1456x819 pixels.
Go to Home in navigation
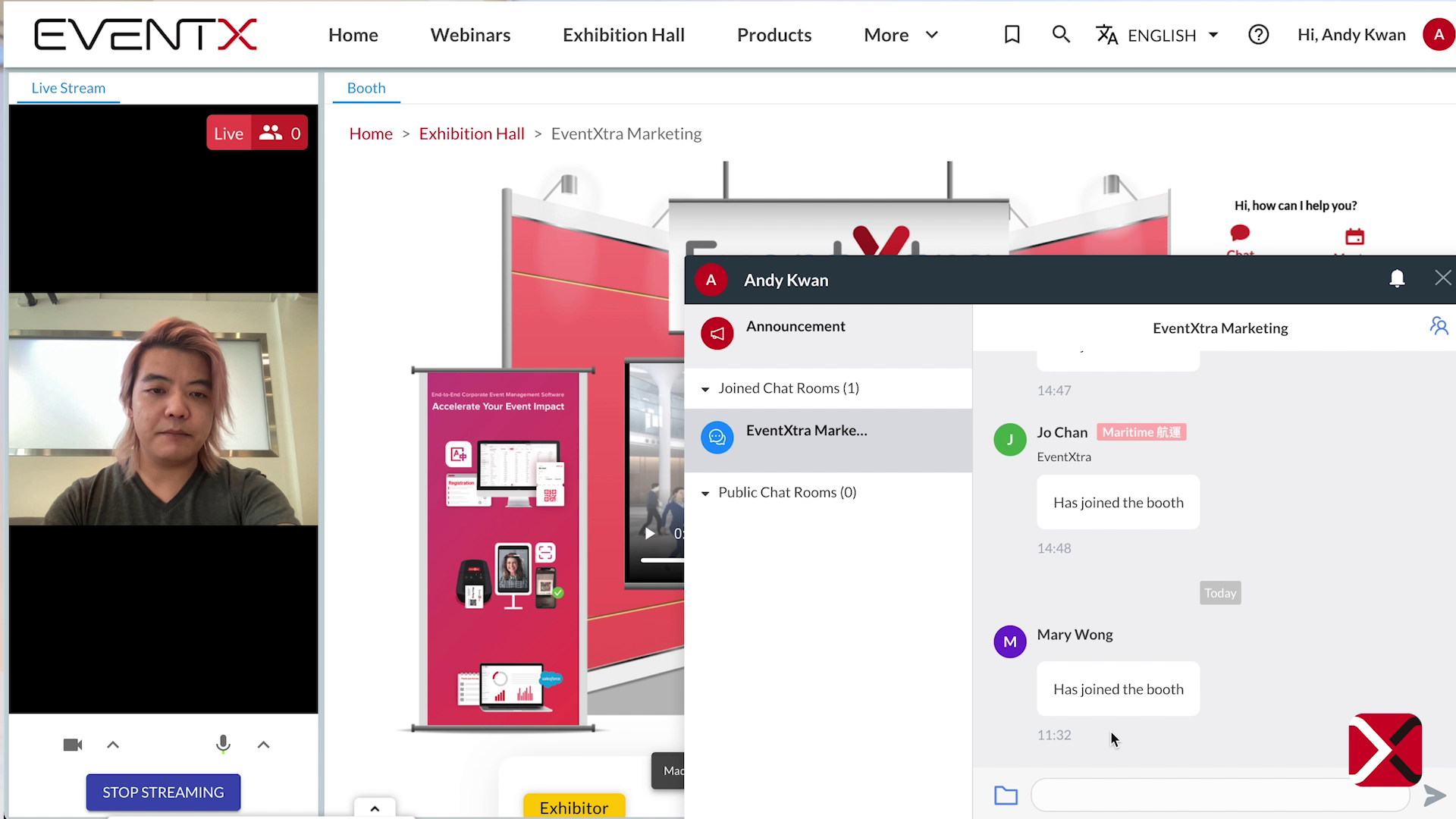353,35
